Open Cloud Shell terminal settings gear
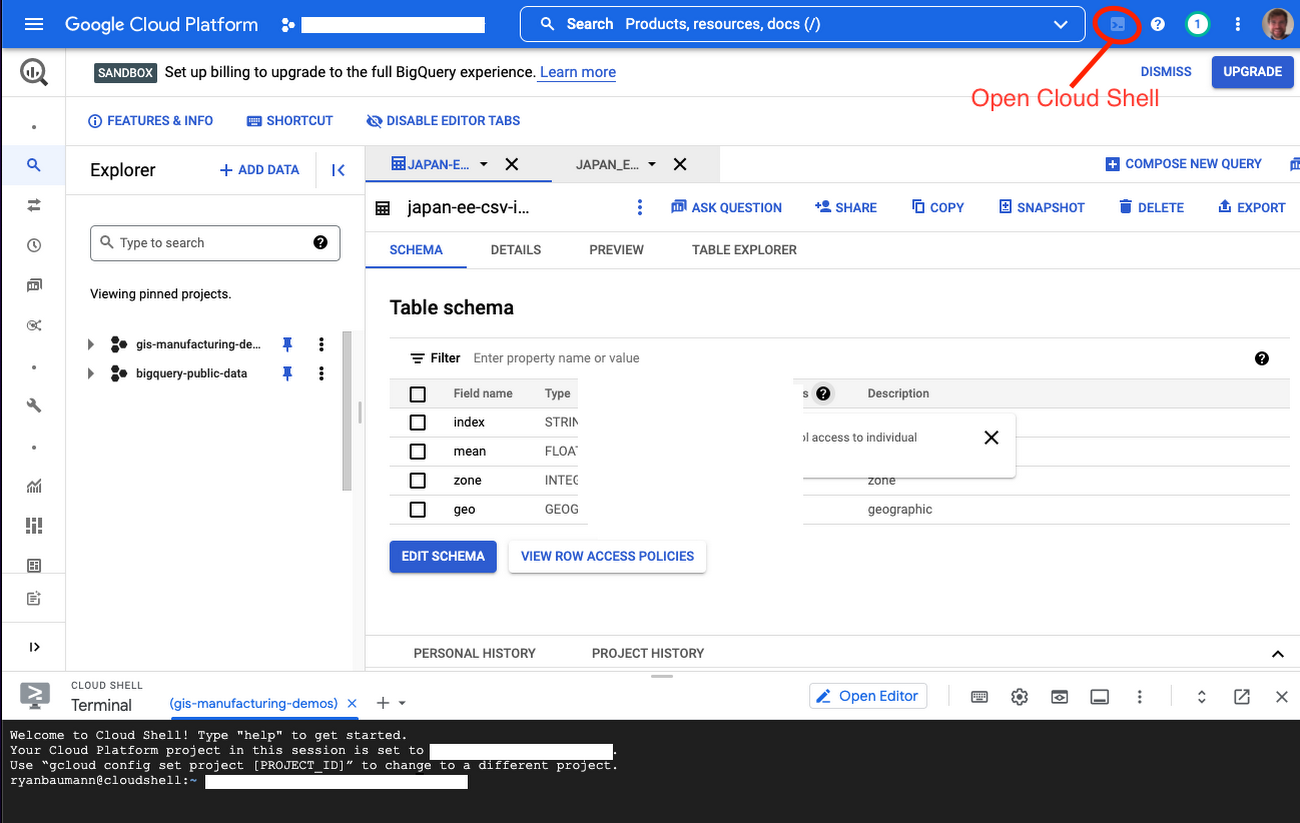This screenshot has height=823, width=1300. 1019,697
